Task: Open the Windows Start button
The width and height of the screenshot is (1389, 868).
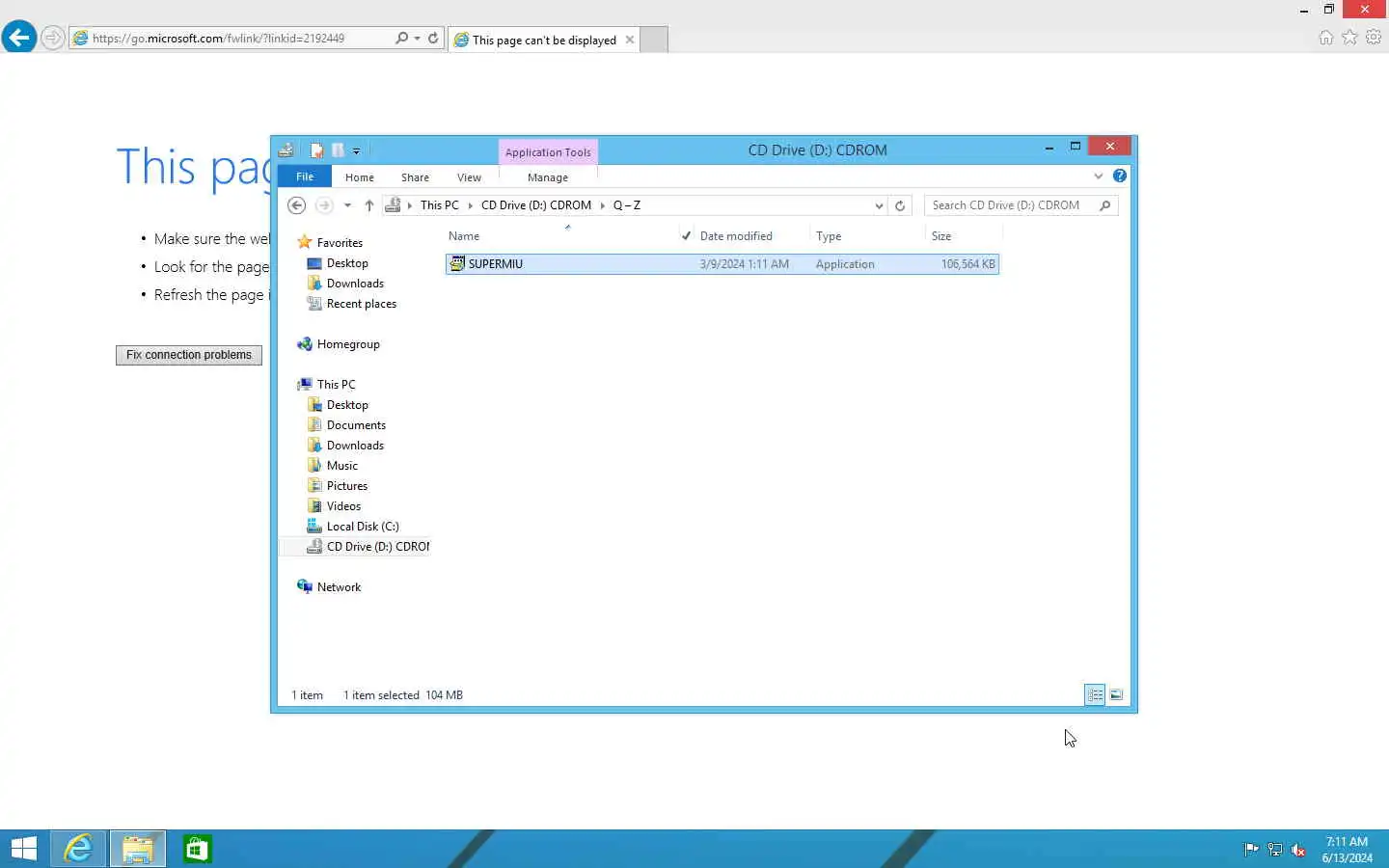Action: coord(24,849)
